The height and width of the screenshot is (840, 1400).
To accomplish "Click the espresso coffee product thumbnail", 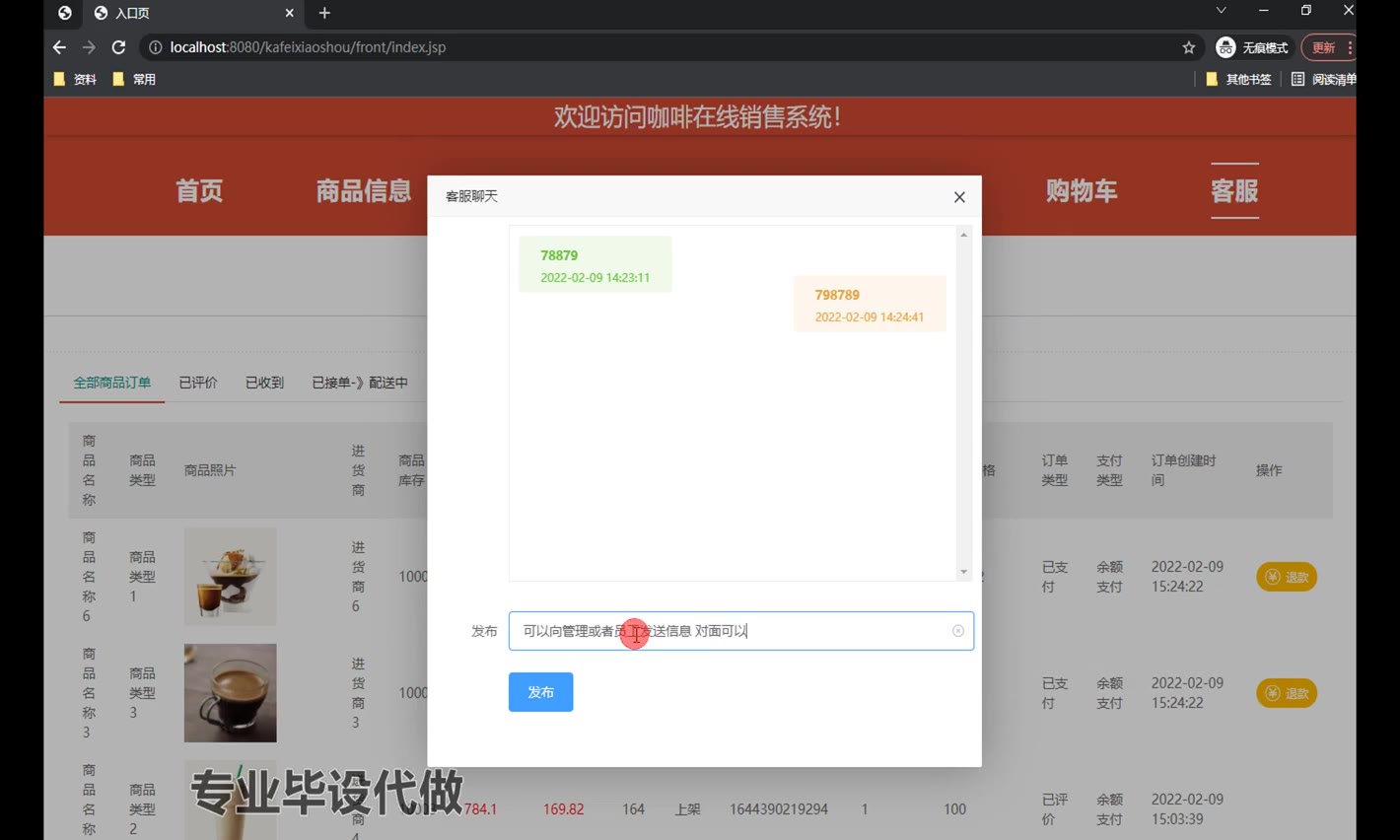I will tap(230, 693).
